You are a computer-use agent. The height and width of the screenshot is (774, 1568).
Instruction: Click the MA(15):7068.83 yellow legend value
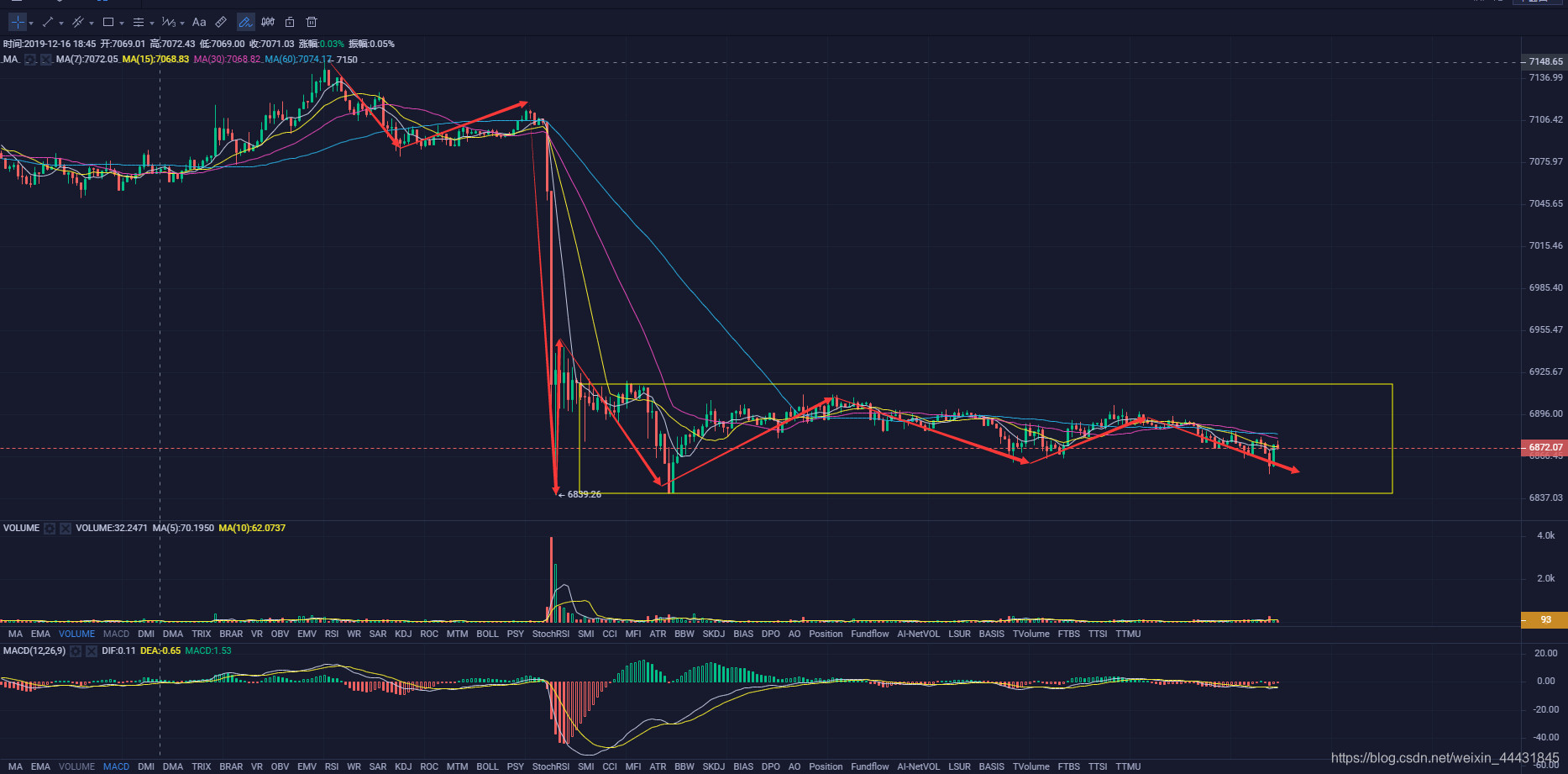coord(155,60)
